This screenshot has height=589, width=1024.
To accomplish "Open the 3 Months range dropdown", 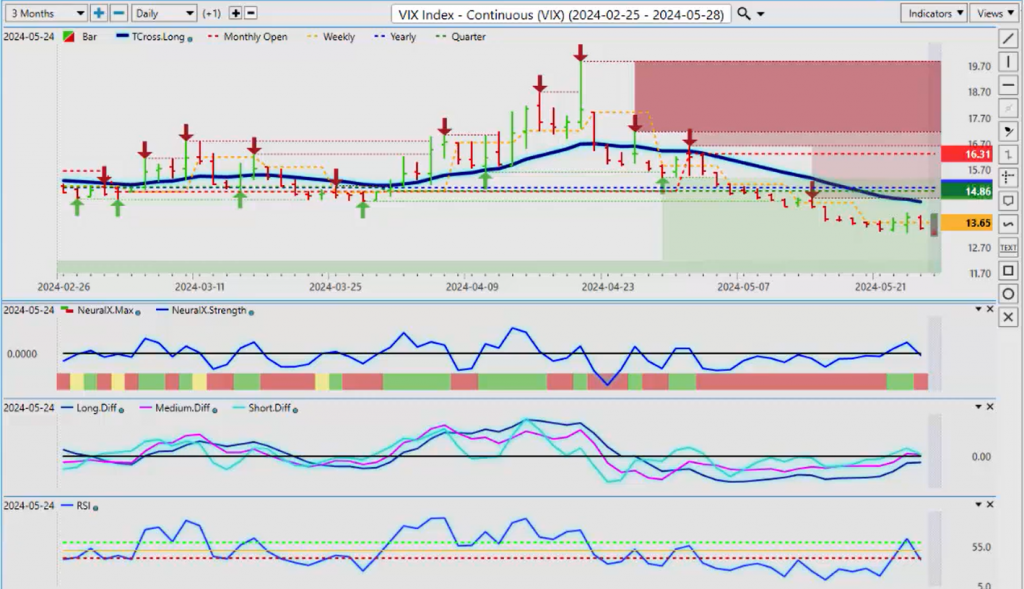I will pos(45,13).
